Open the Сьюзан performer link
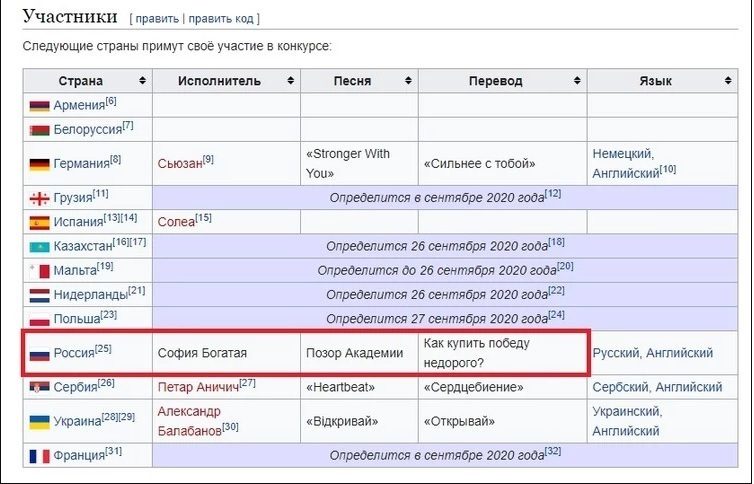This screenshot has height=484, width=754. (180, 164)
